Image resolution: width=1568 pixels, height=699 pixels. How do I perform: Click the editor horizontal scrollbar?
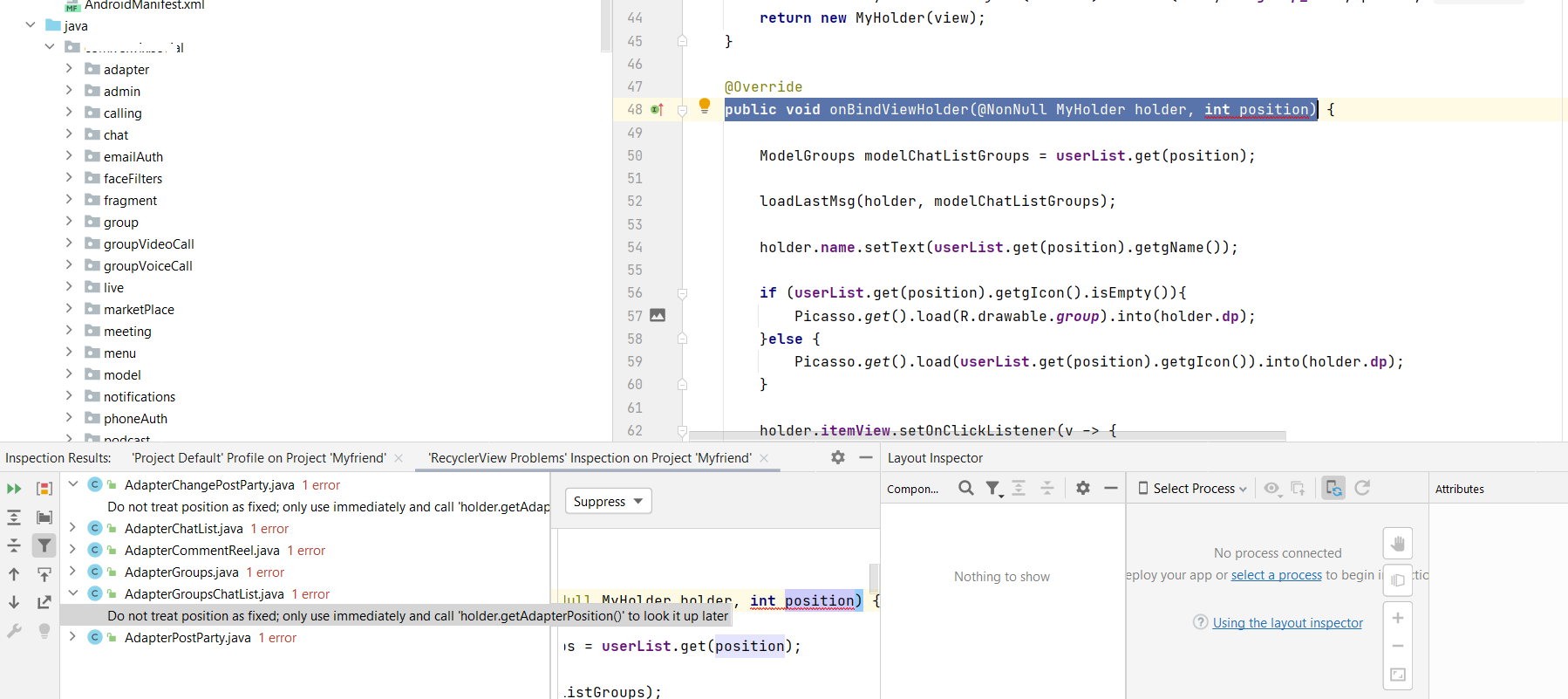(x=987, y=435)
